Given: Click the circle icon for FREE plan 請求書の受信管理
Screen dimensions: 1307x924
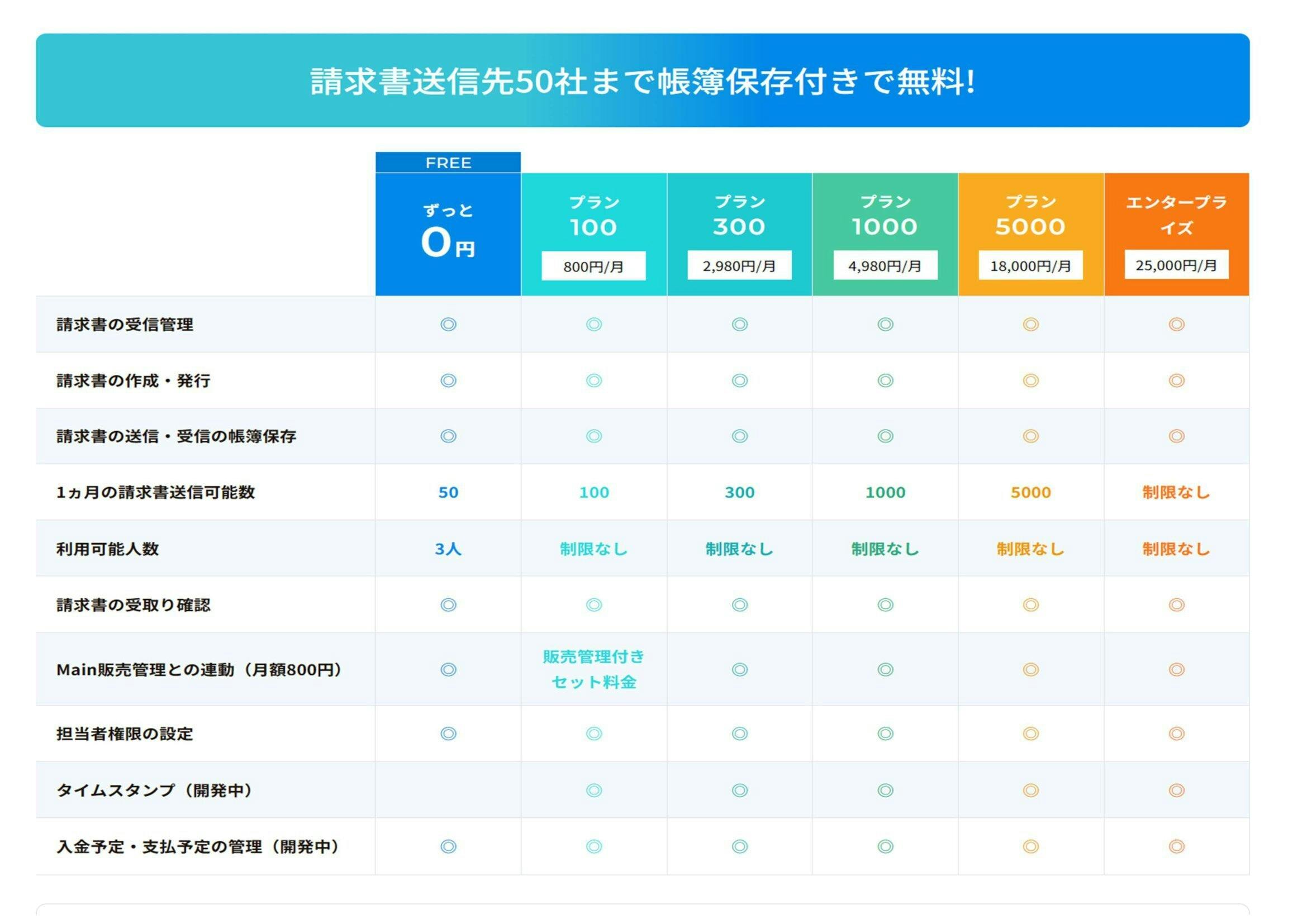Looking at the screenshot, I should click(x=448, y=325).
